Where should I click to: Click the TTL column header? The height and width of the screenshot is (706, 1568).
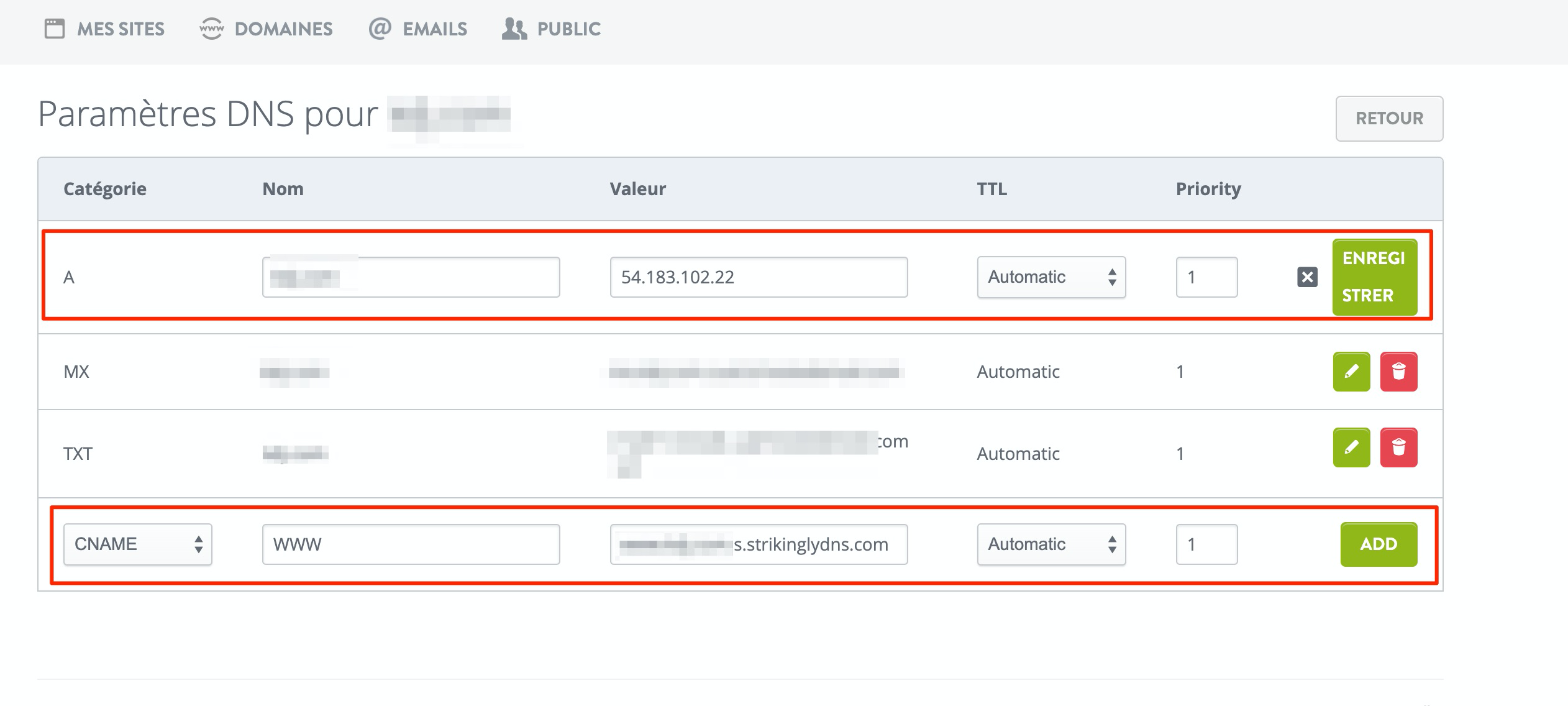coord(992,189)
